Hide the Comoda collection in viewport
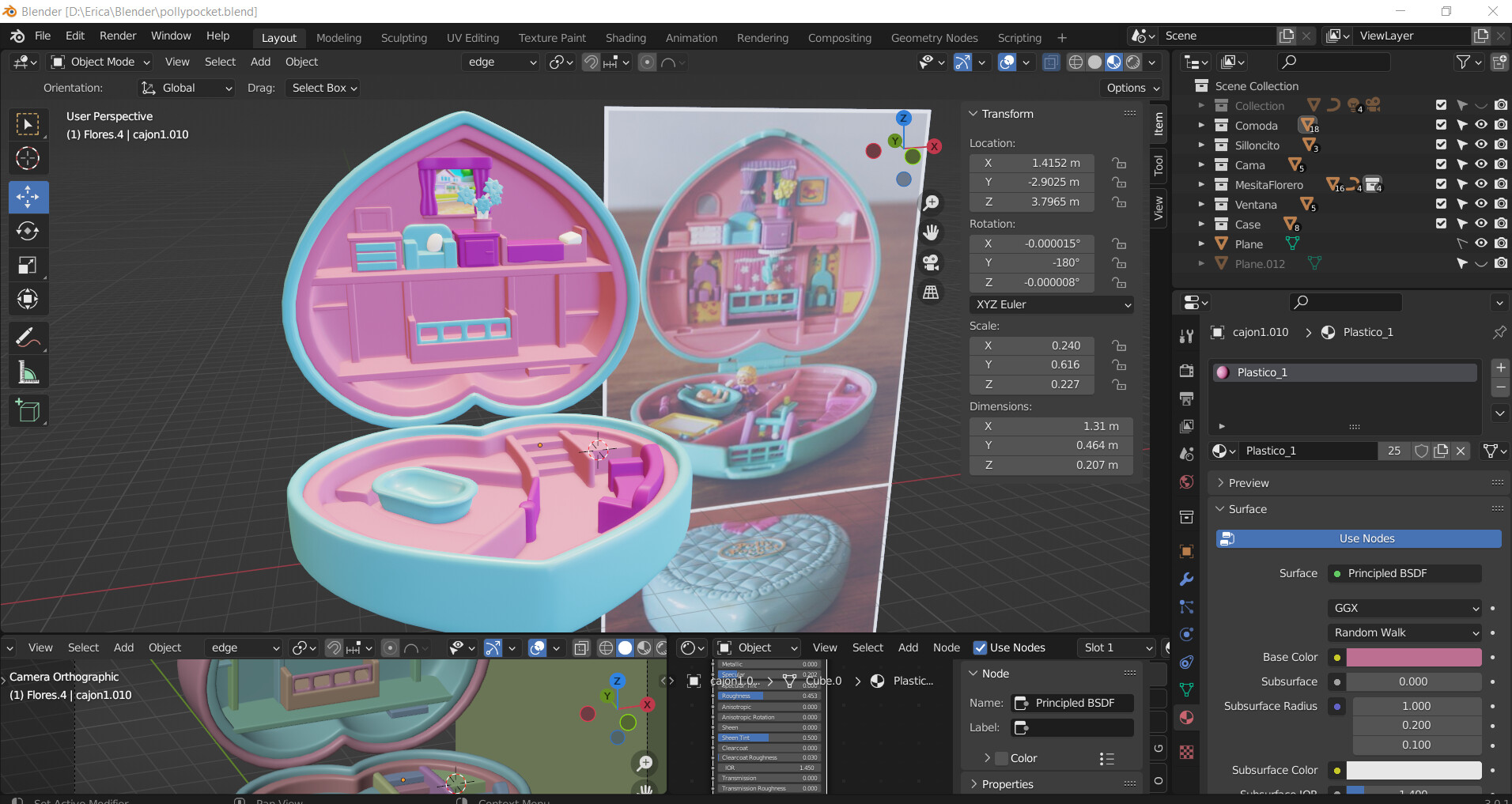 (1481, 125)
